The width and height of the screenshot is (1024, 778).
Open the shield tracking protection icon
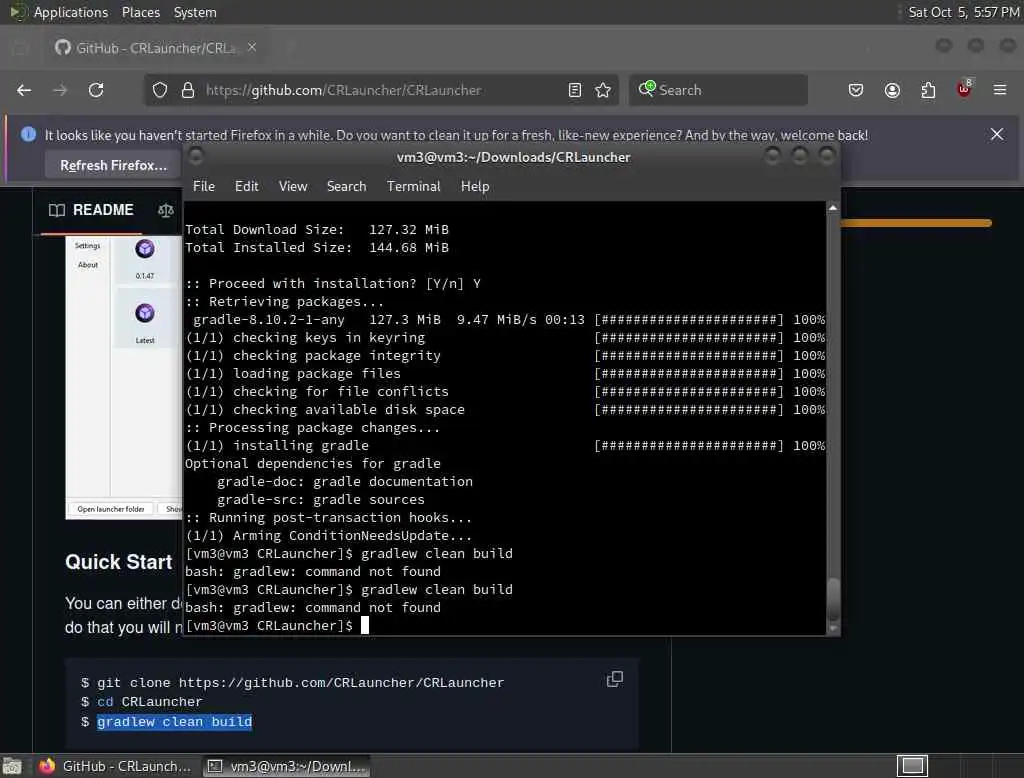click(x=160, y=90)
